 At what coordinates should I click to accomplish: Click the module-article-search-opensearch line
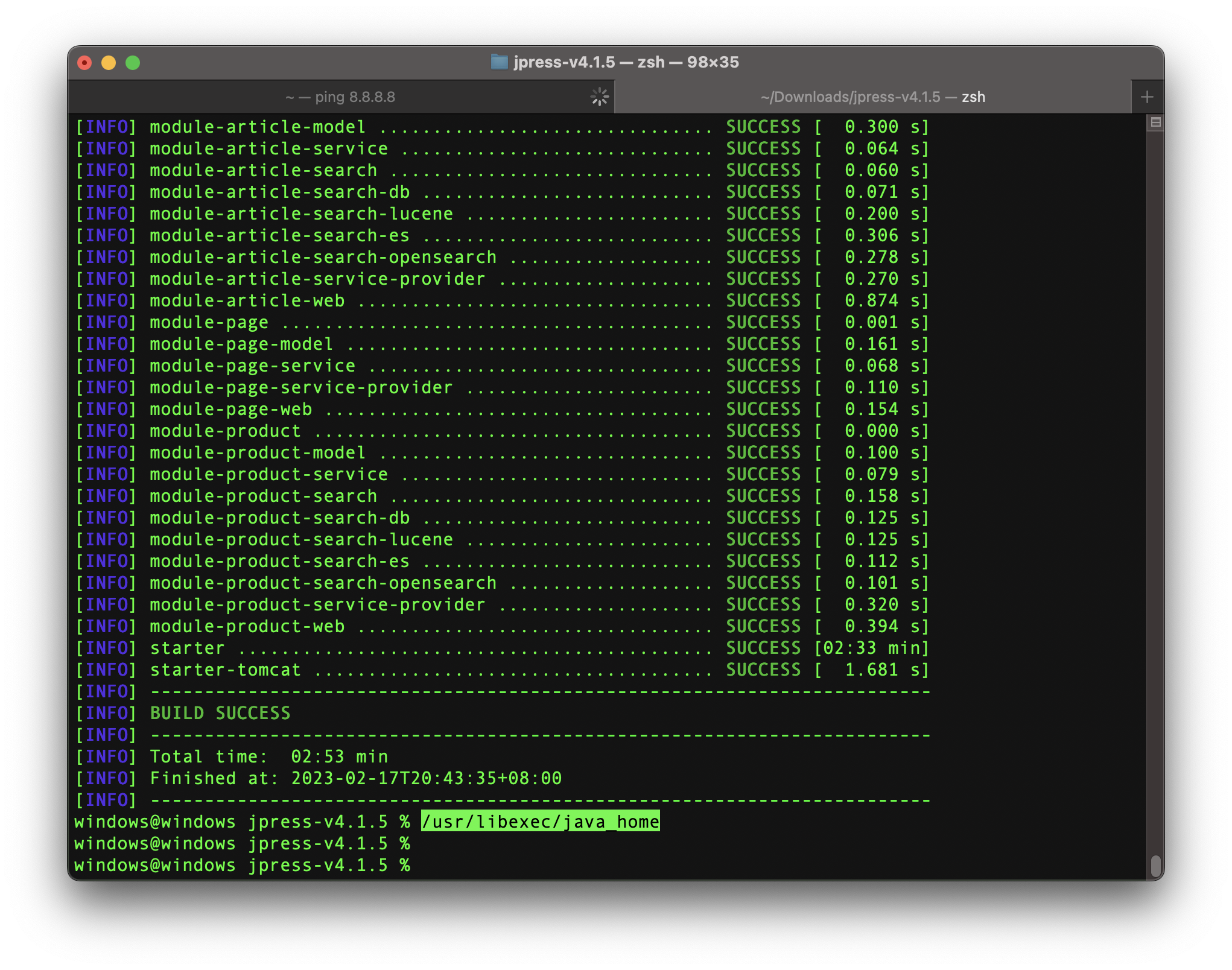323,257
